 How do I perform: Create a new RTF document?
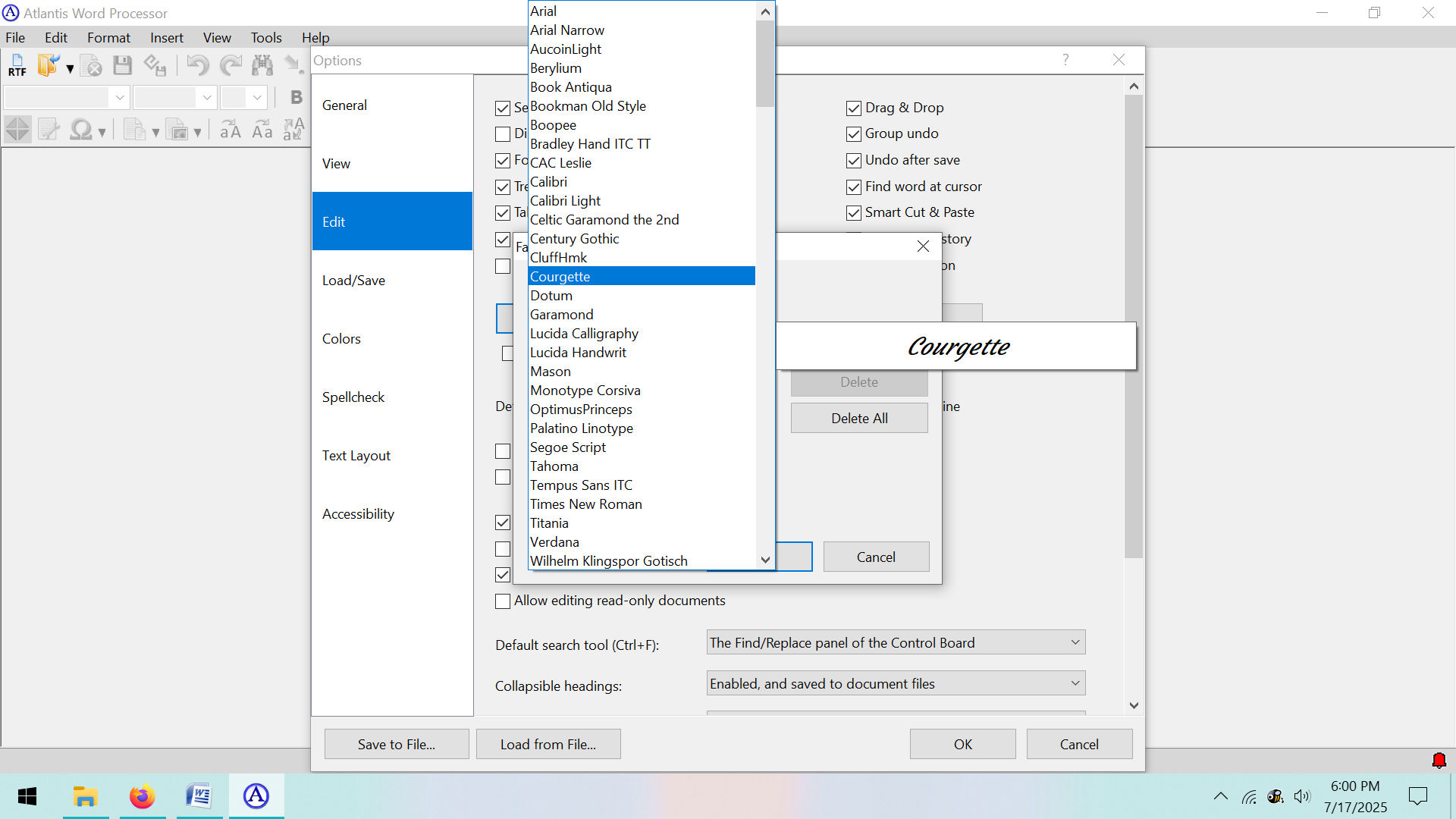(x=17, y=65)
